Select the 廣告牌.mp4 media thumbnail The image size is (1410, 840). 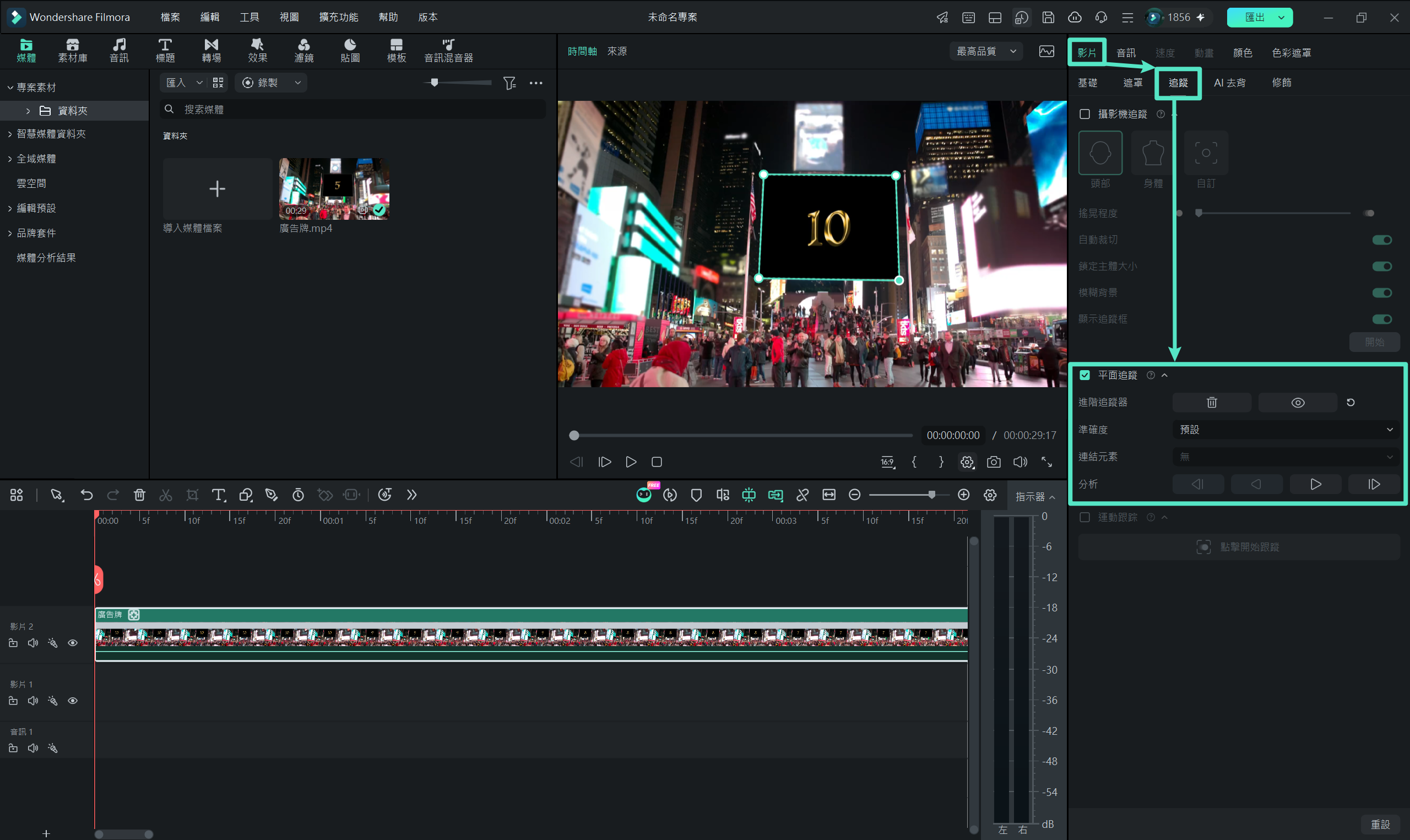(334, 189)
